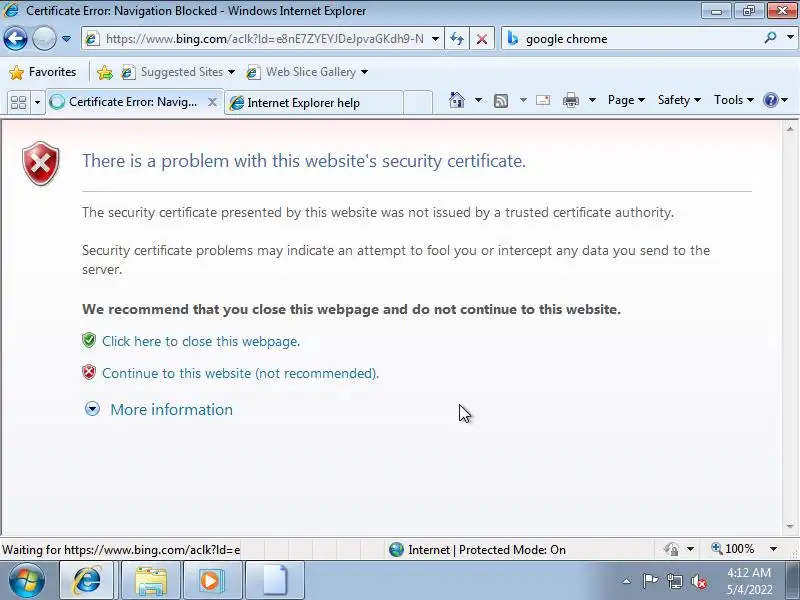Screen dimensions: 800x600
Task: Open the Windows Start button
Action: tap(27, 580)
